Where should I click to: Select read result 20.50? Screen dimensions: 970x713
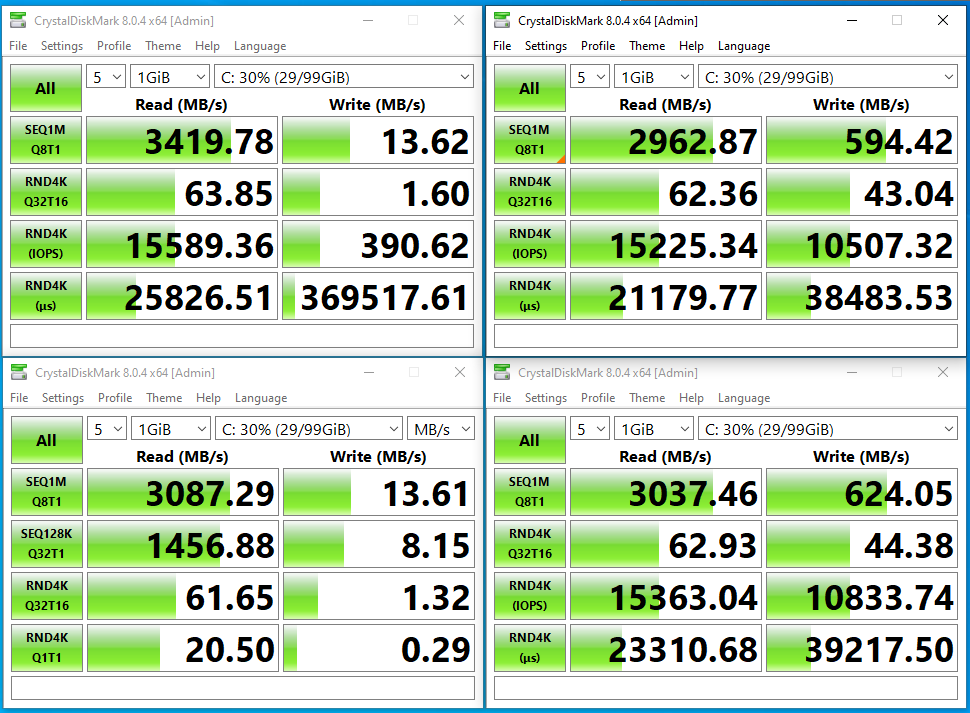pos(183,648)
